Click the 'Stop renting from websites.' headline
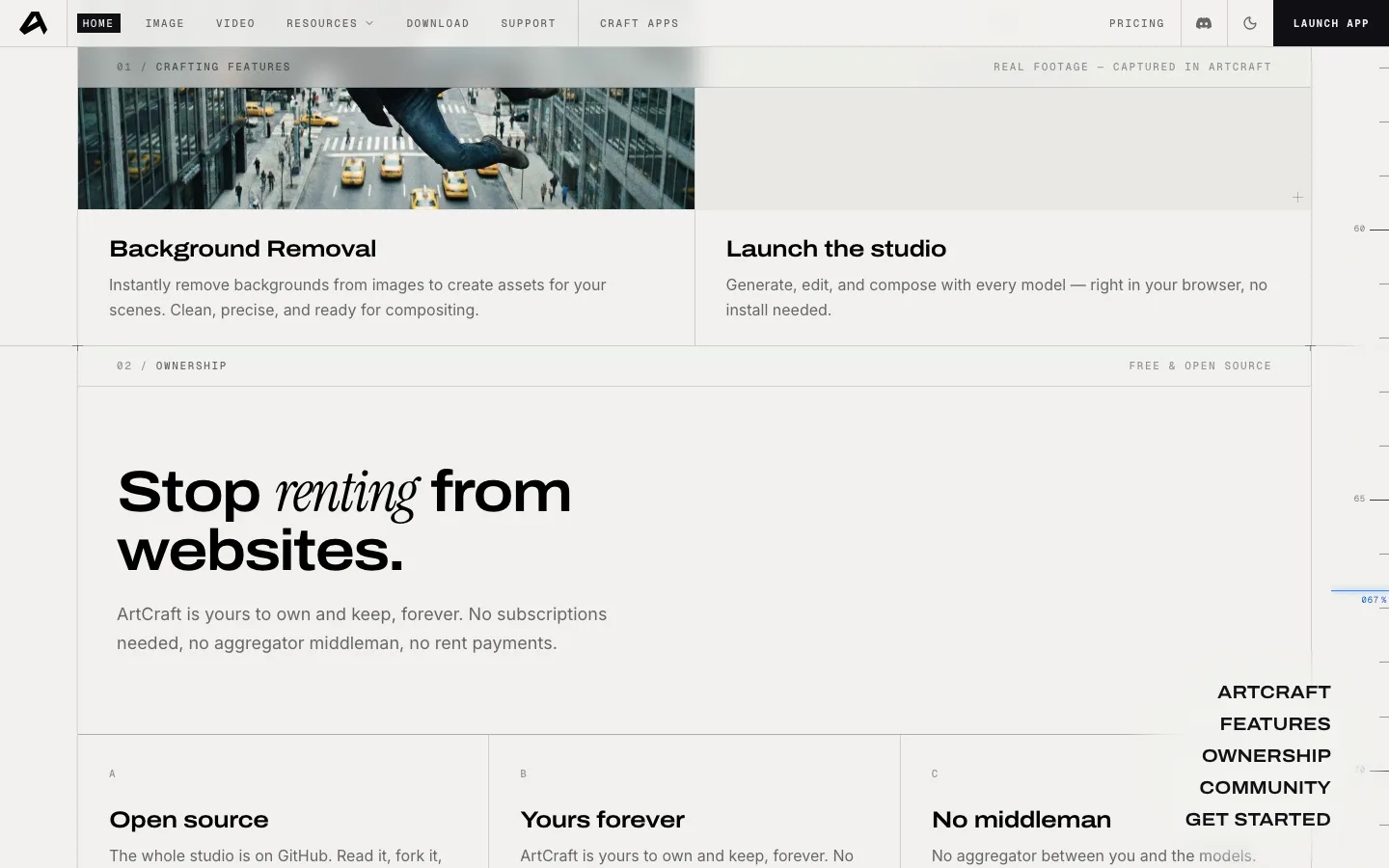 344,521
